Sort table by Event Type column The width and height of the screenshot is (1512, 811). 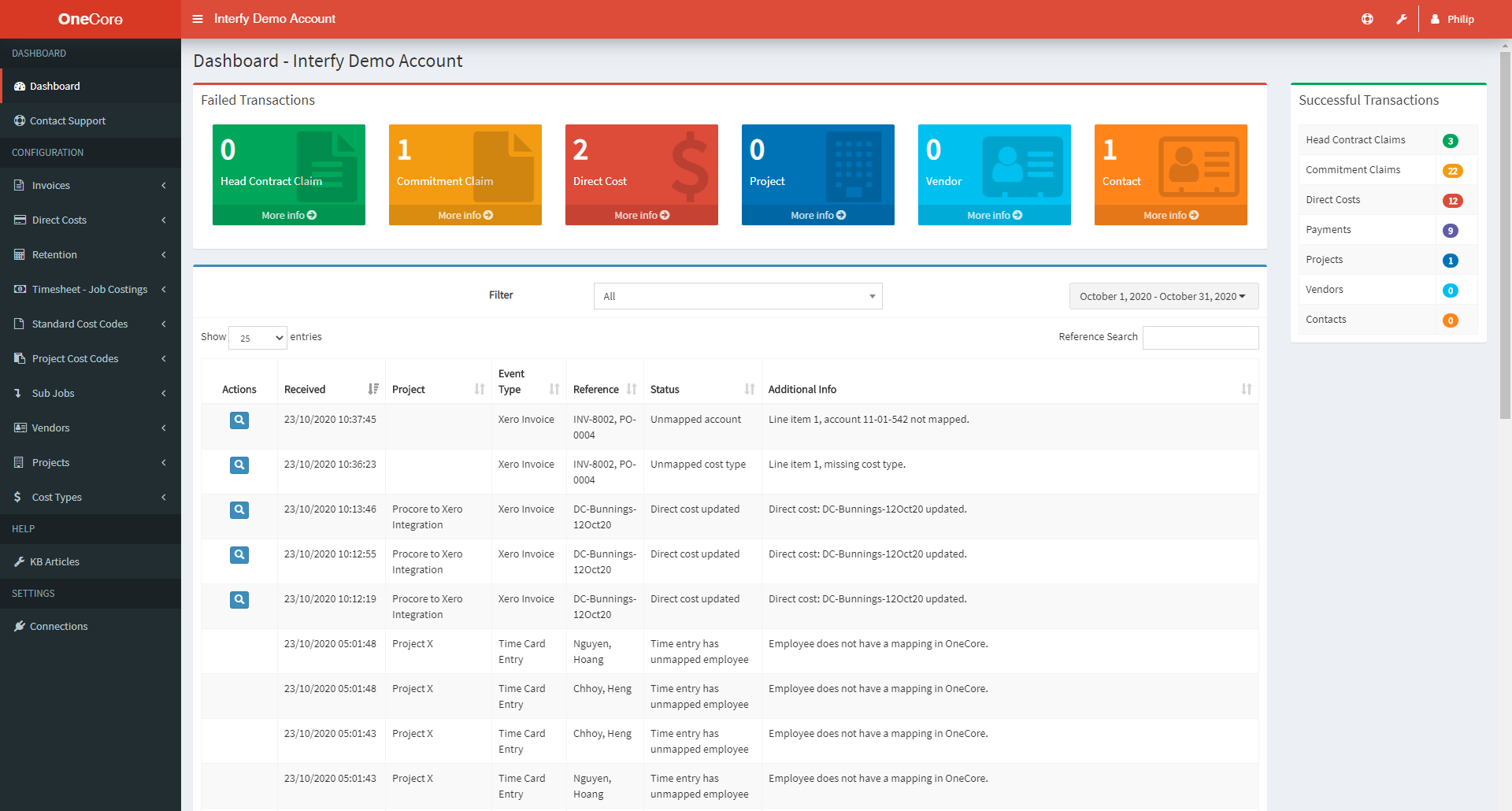tap(528, 382)
